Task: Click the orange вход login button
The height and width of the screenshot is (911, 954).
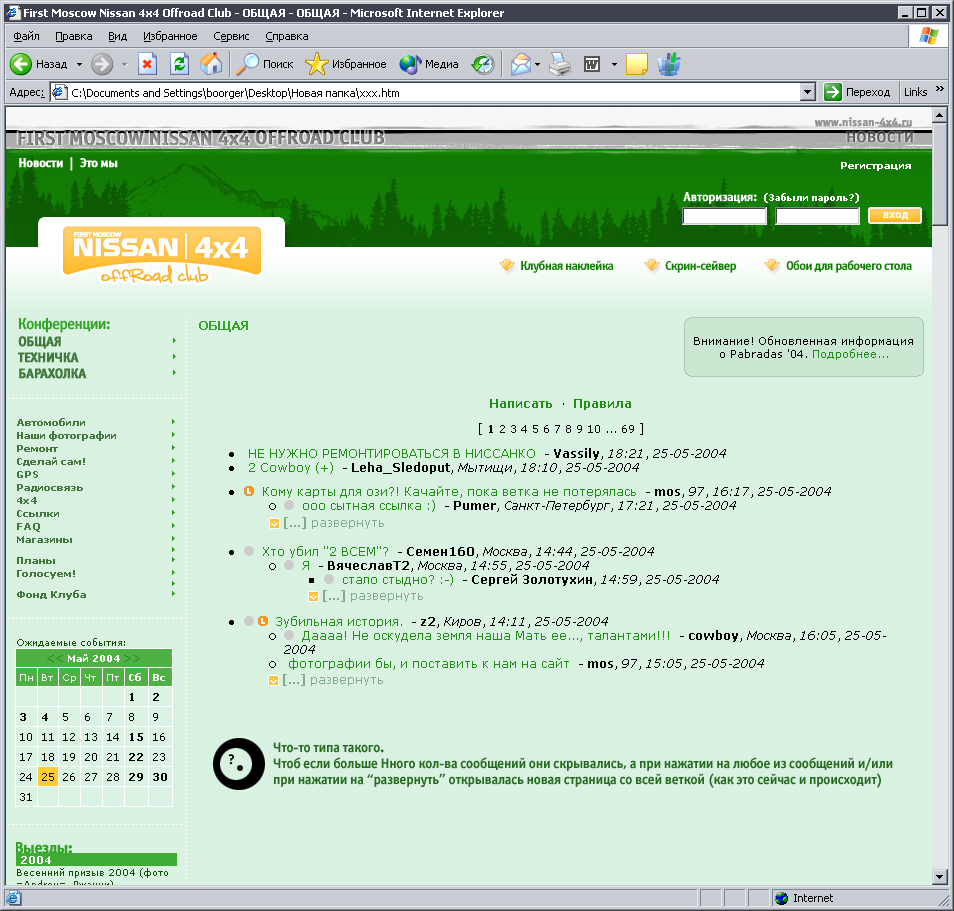Action: (x=895, y=215)
